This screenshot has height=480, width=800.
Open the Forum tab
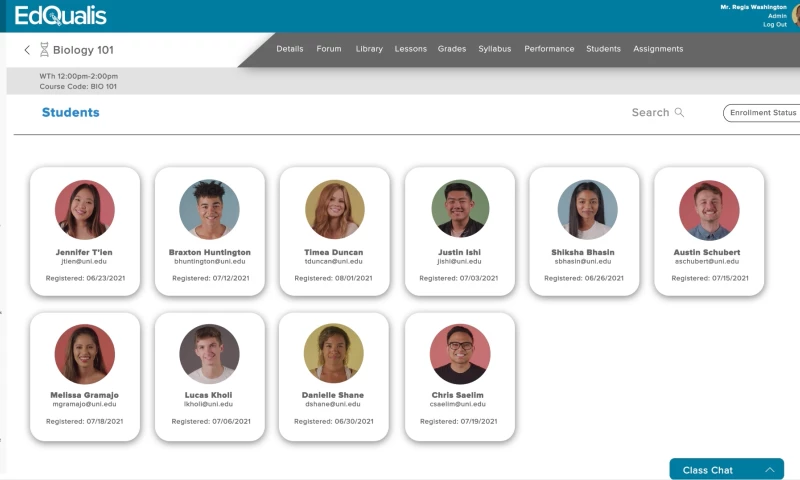pos(329,49)
